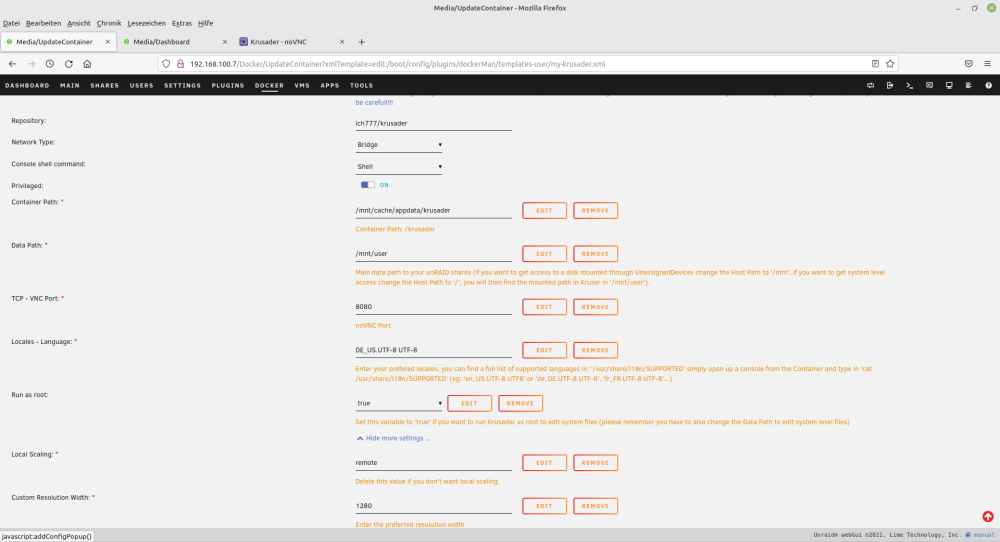1000x542 pixels.
Task: Remove the Data Path entry
Action: (595, 254)
